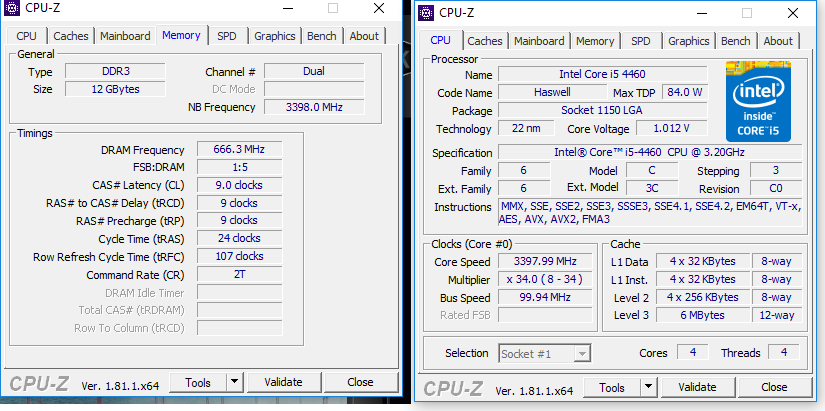The width and height of the screenshot is (825, 411).
Task: Select the CPU tab in the right CPU window
Action: (440, 39)
